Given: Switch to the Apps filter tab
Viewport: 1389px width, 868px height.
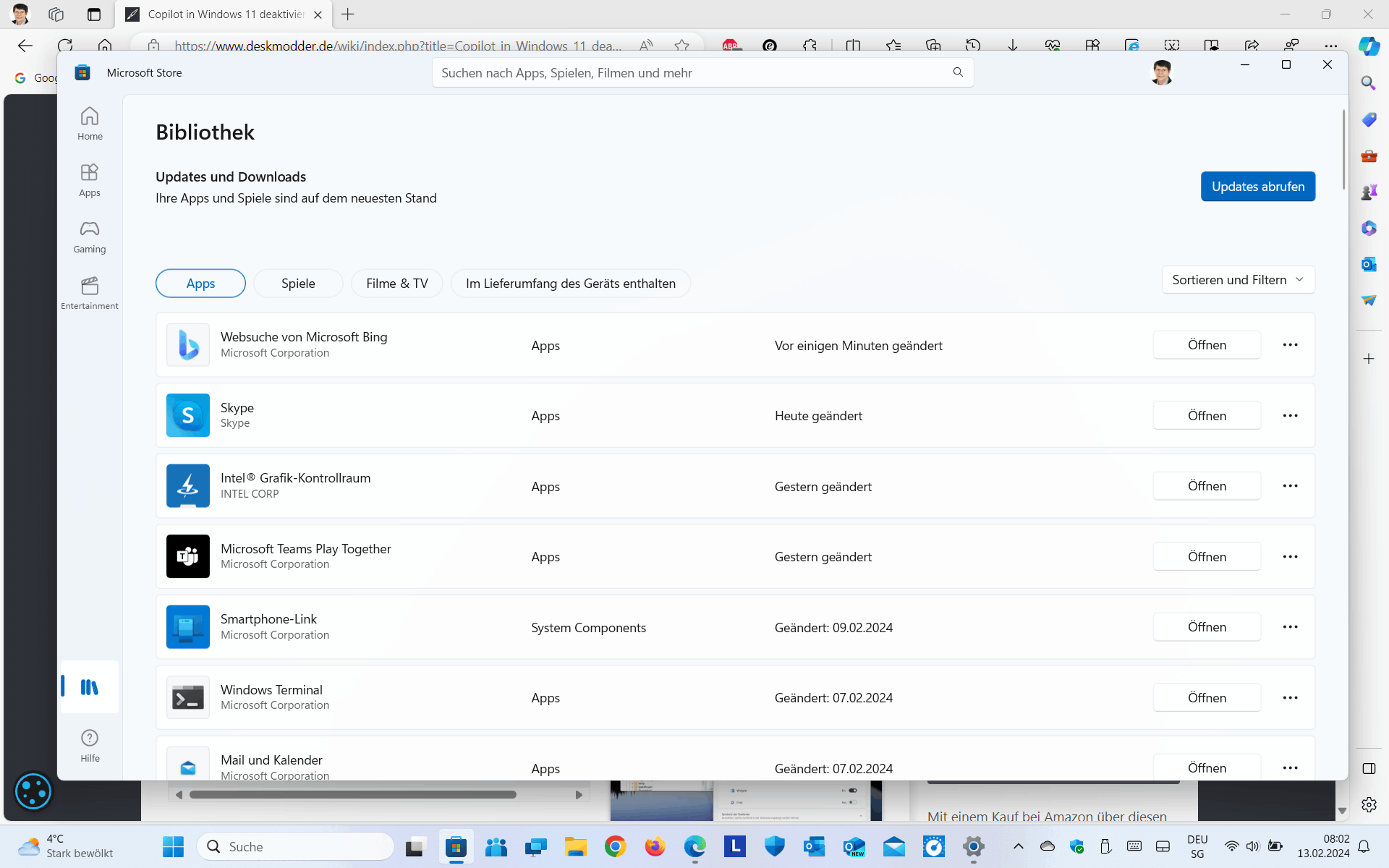Looking at the screenshot, I should [200, 284].
